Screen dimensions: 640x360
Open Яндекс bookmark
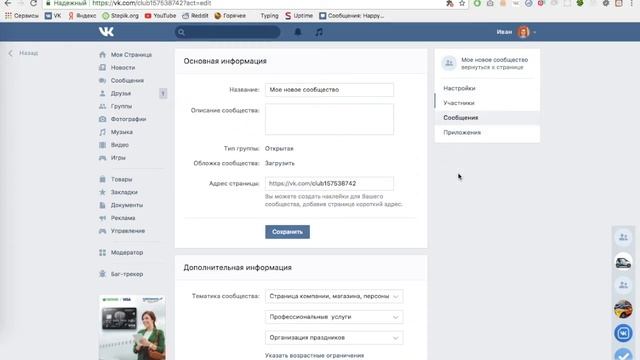point(82,16)
